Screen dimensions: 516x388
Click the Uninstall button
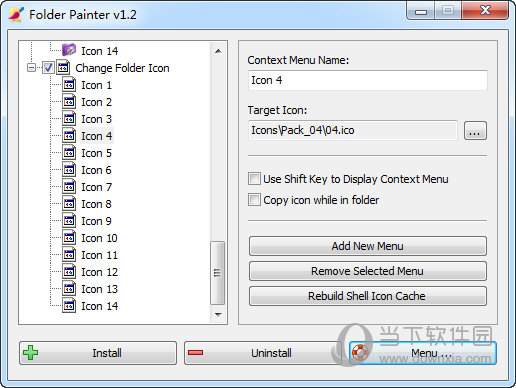tap(262, 353)
